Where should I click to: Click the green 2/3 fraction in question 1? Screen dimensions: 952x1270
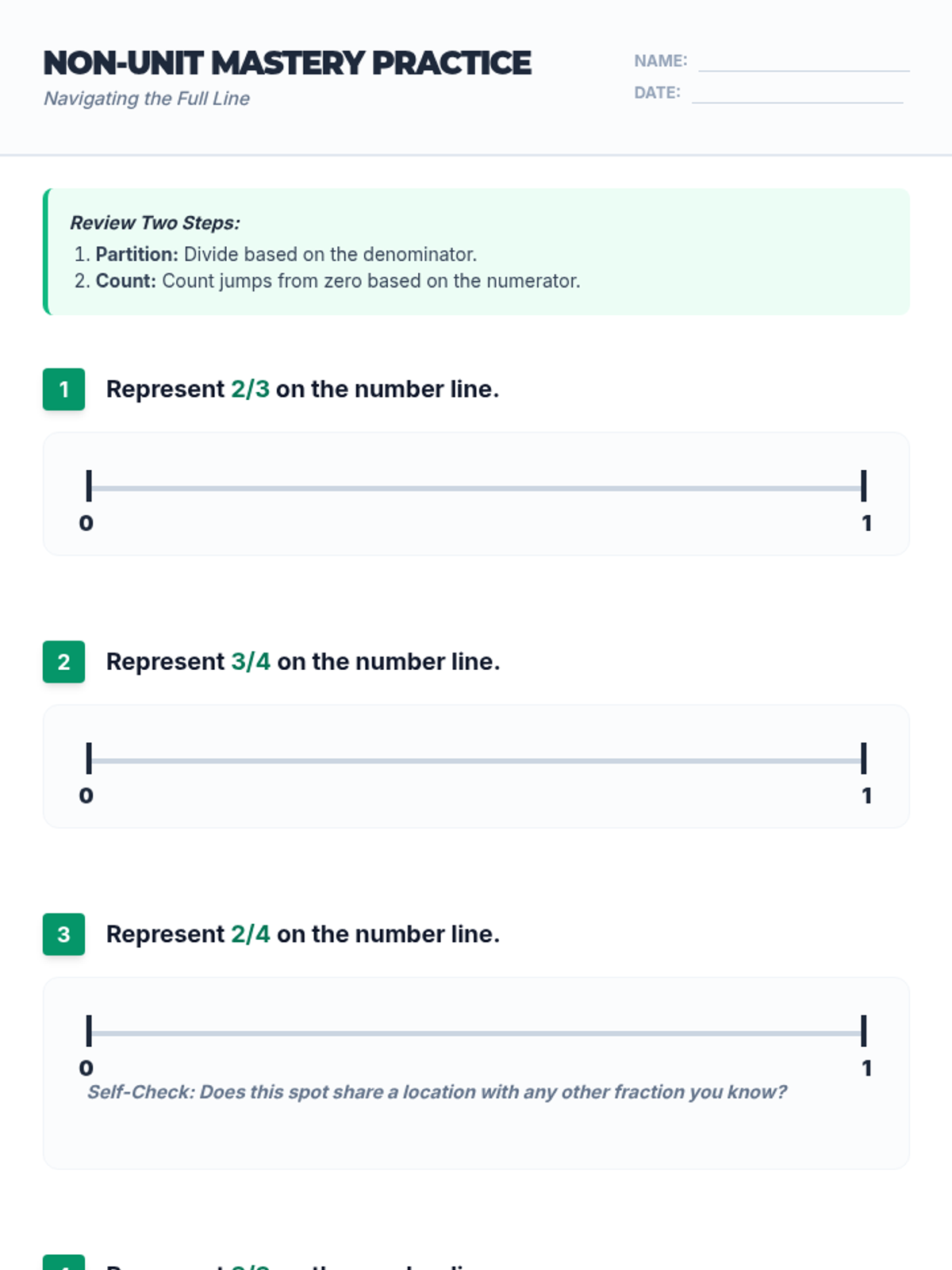coord(250,390)
